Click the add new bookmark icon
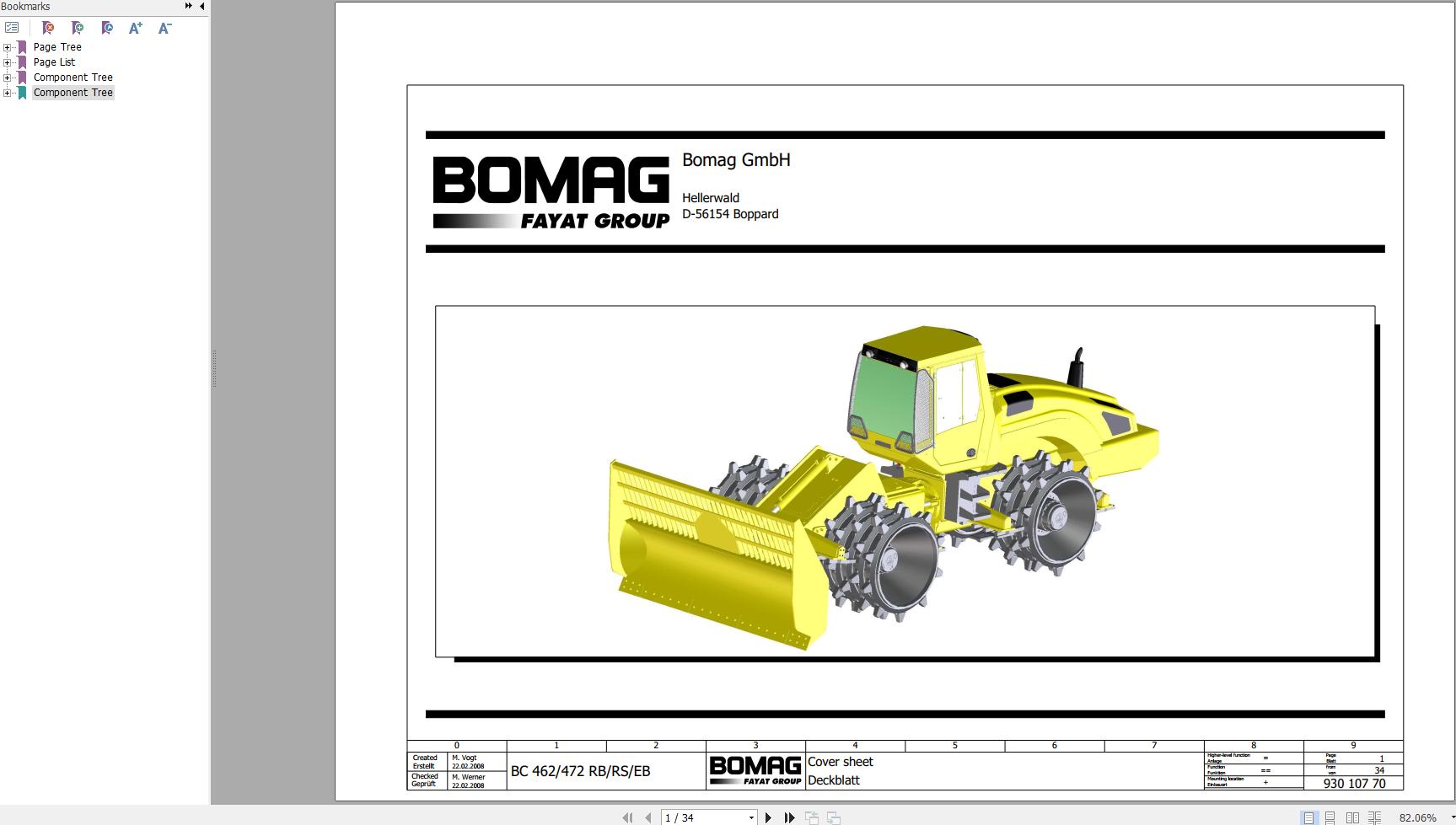1456x825 pixels. coord(78,28)
